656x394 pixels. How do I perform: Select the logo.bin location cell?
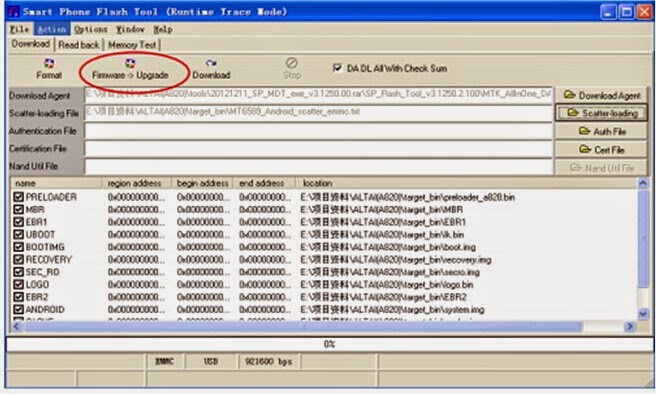coord(387,285)
